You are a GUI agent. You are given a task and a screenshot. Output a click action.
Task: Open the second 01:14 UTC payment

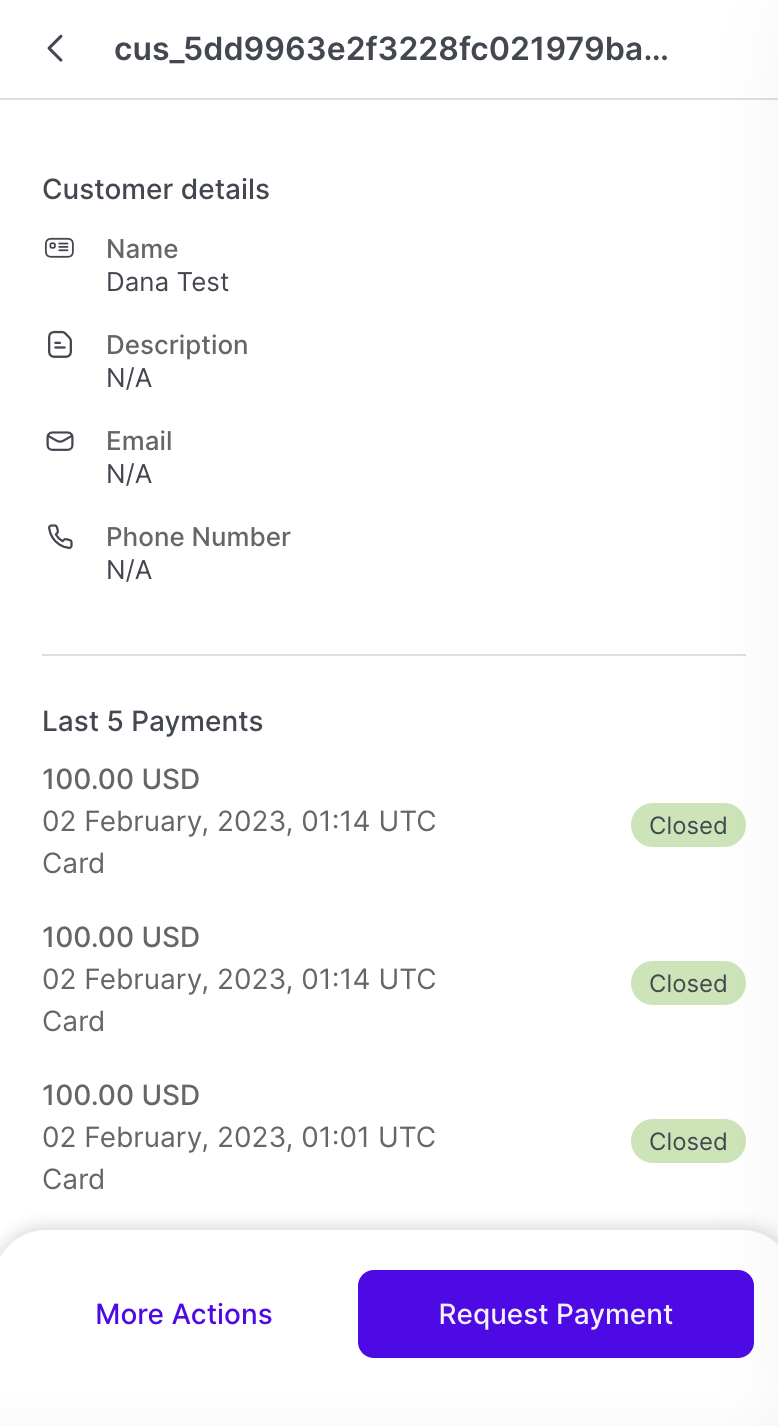click(239, 980)
